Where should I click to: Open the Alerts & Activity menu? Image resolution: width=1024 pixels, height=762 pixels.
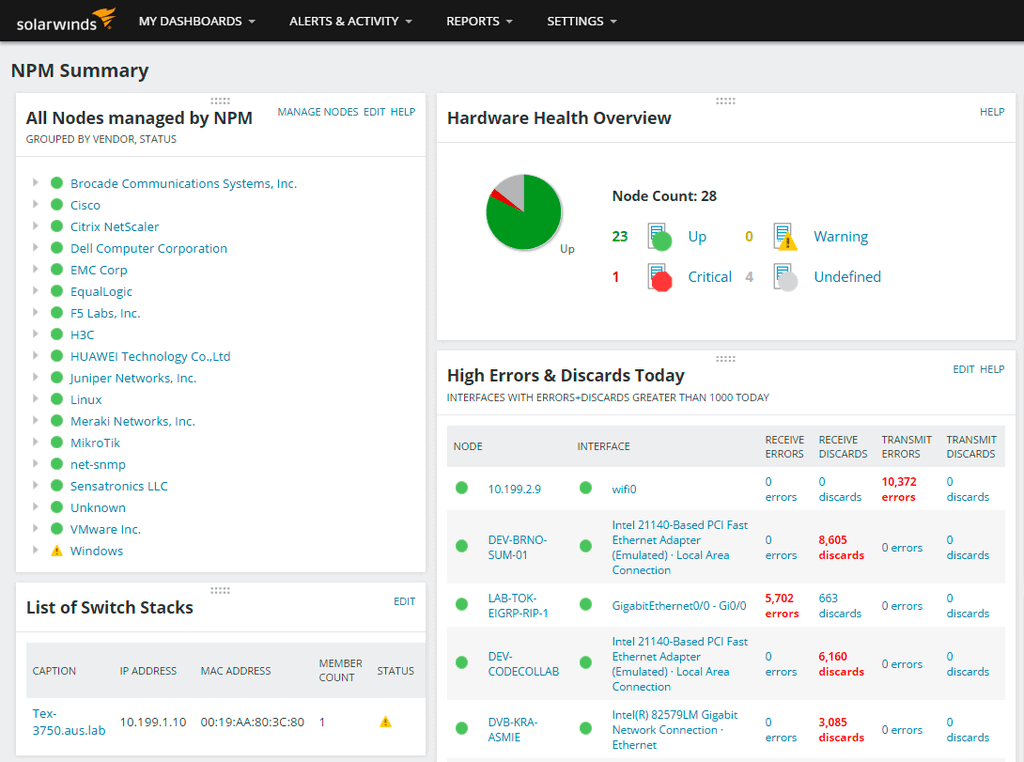[x=351, y=22]
